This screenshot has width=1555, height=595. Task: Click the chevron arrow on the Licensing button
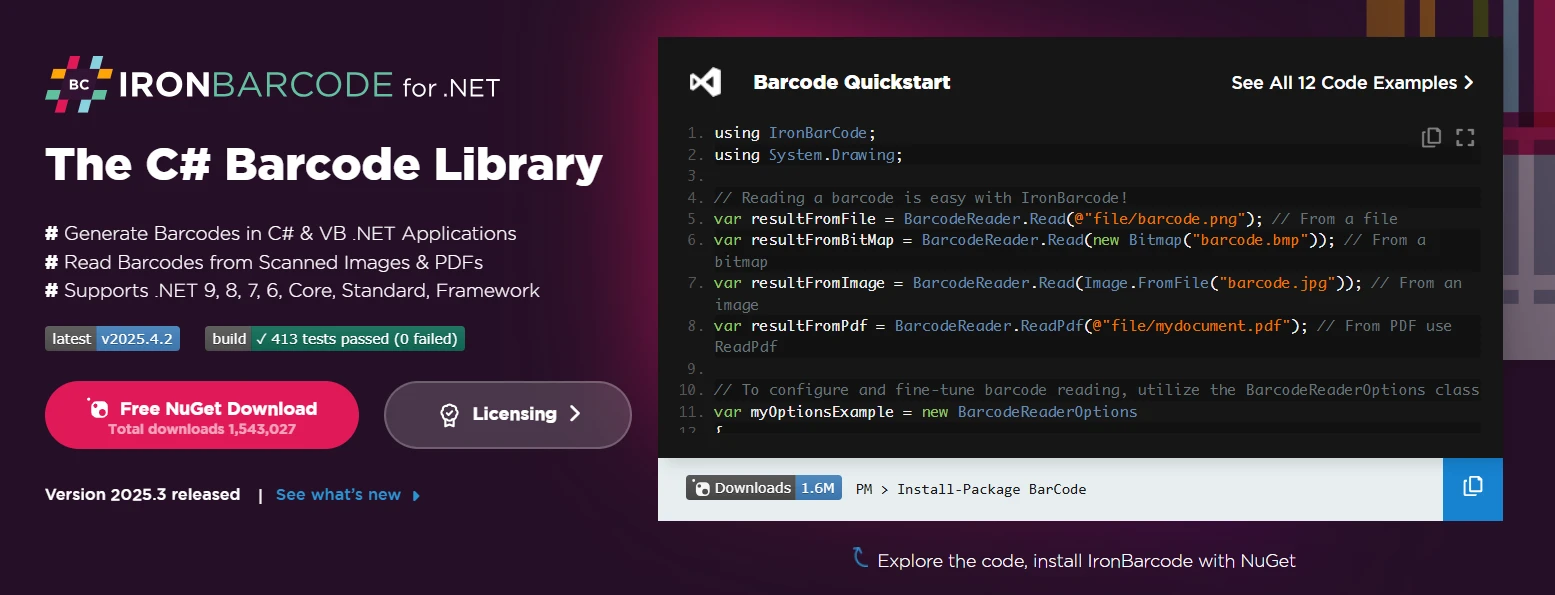pos(575,414)
